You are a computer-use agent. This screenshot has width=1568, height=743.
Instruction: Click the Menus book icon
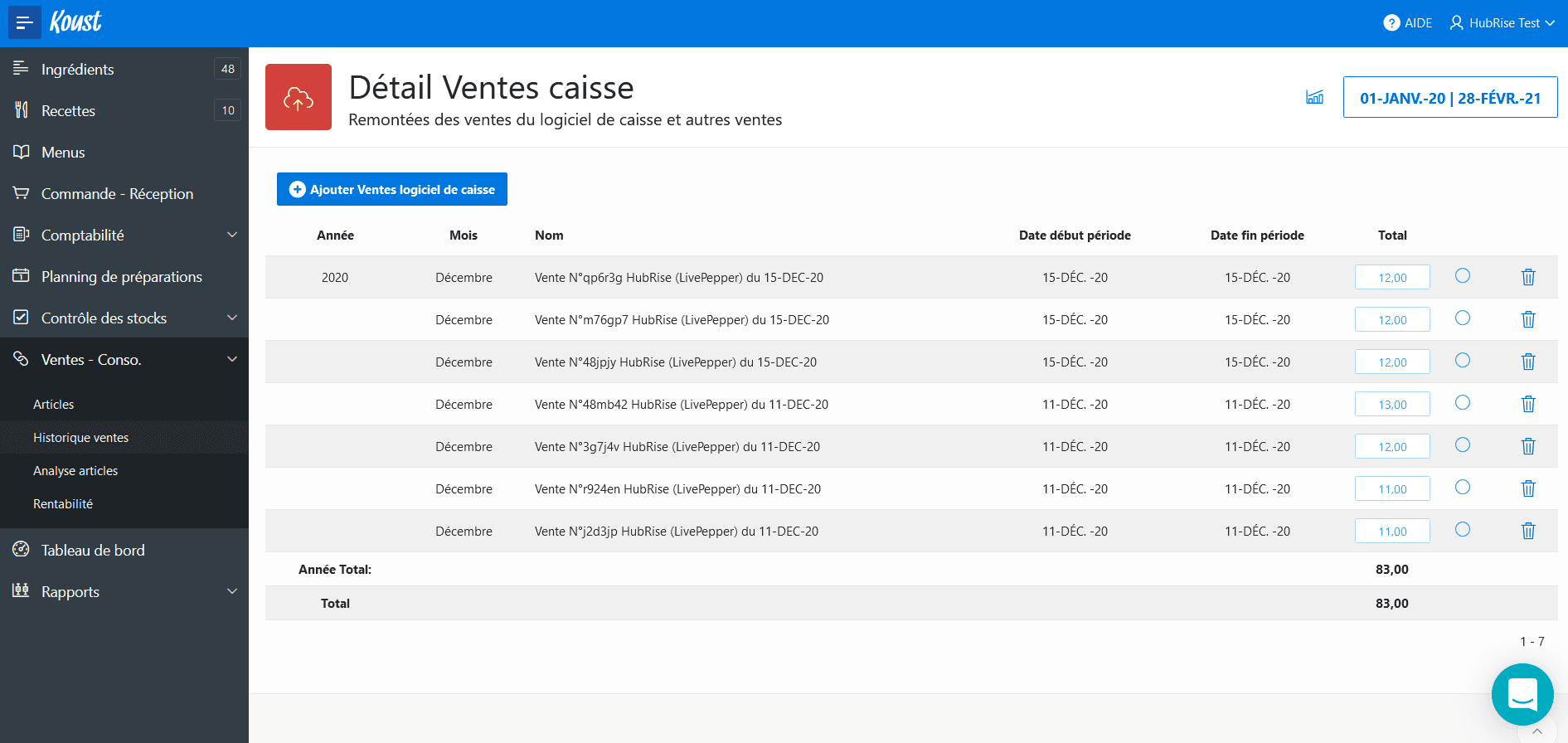21,152
